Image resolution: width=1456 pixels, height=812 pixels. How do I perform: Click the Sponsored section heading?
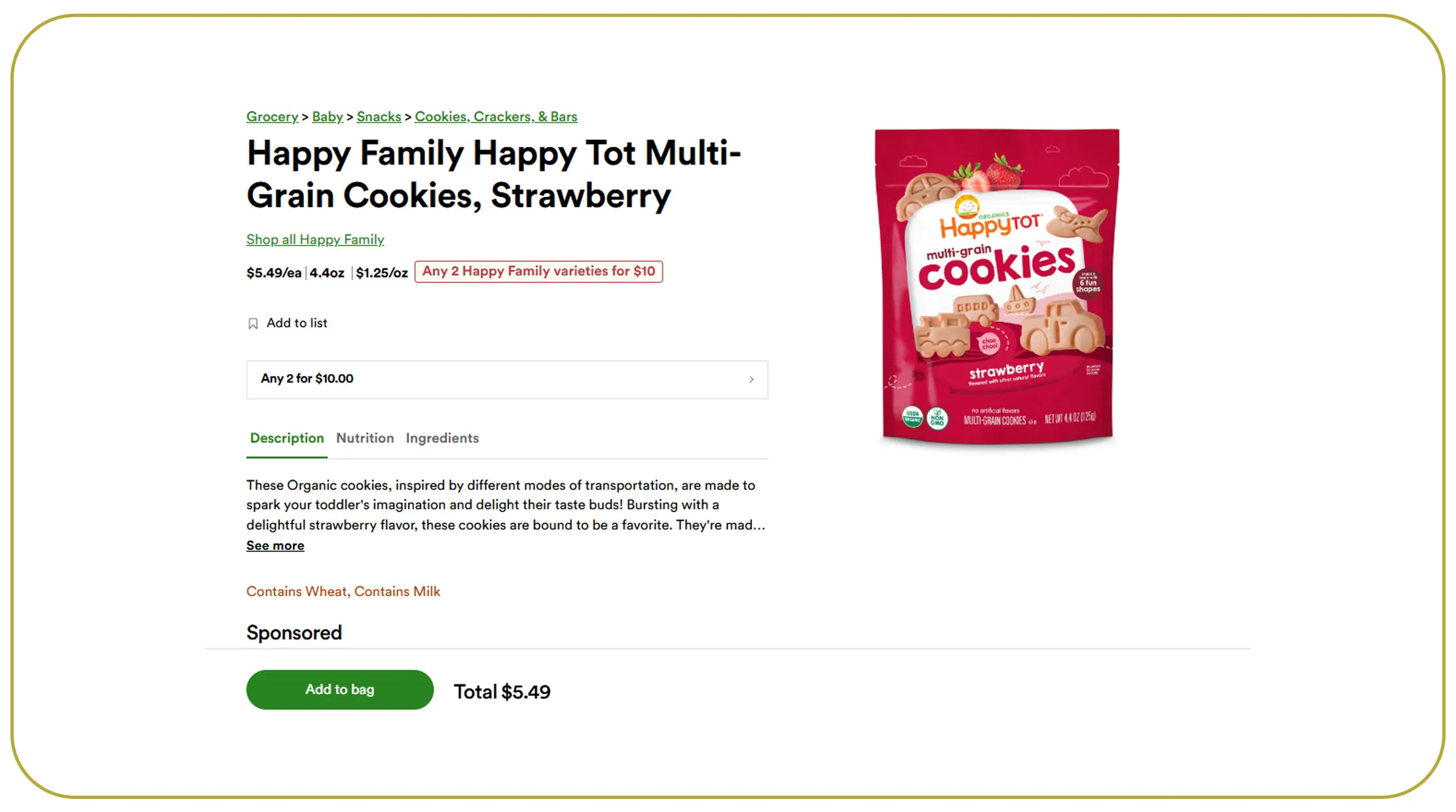point(294,633)
